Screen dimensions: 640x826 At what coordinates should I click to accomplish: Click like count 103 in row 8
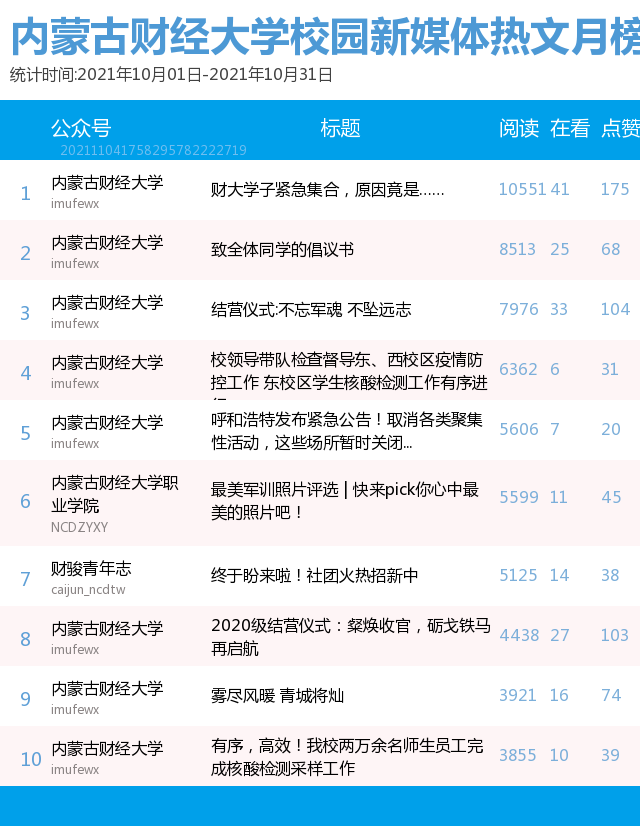tap(615, 635)
